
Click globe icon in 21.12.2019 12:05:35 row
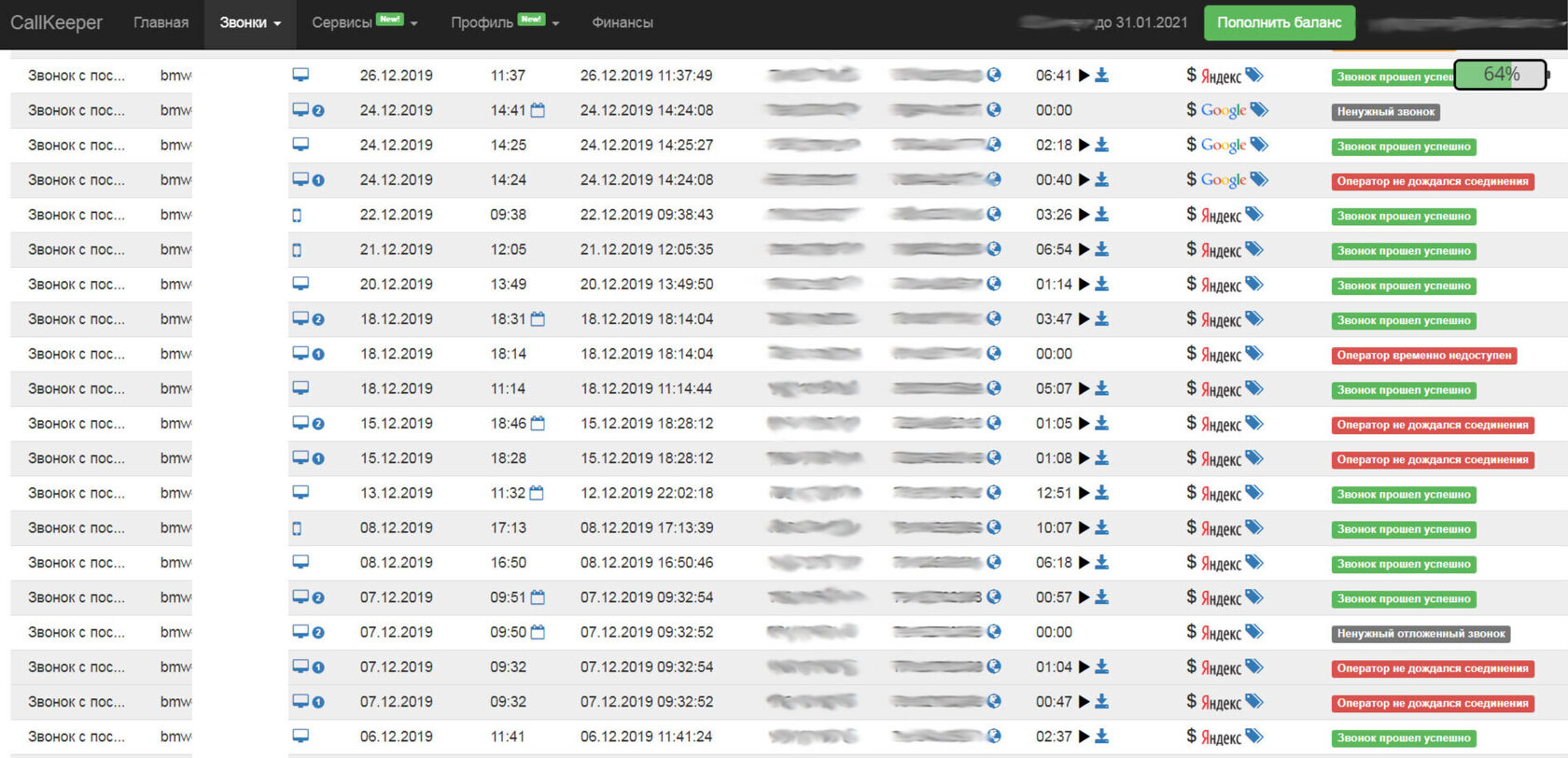pyautogui.click(x=994, y=250)
